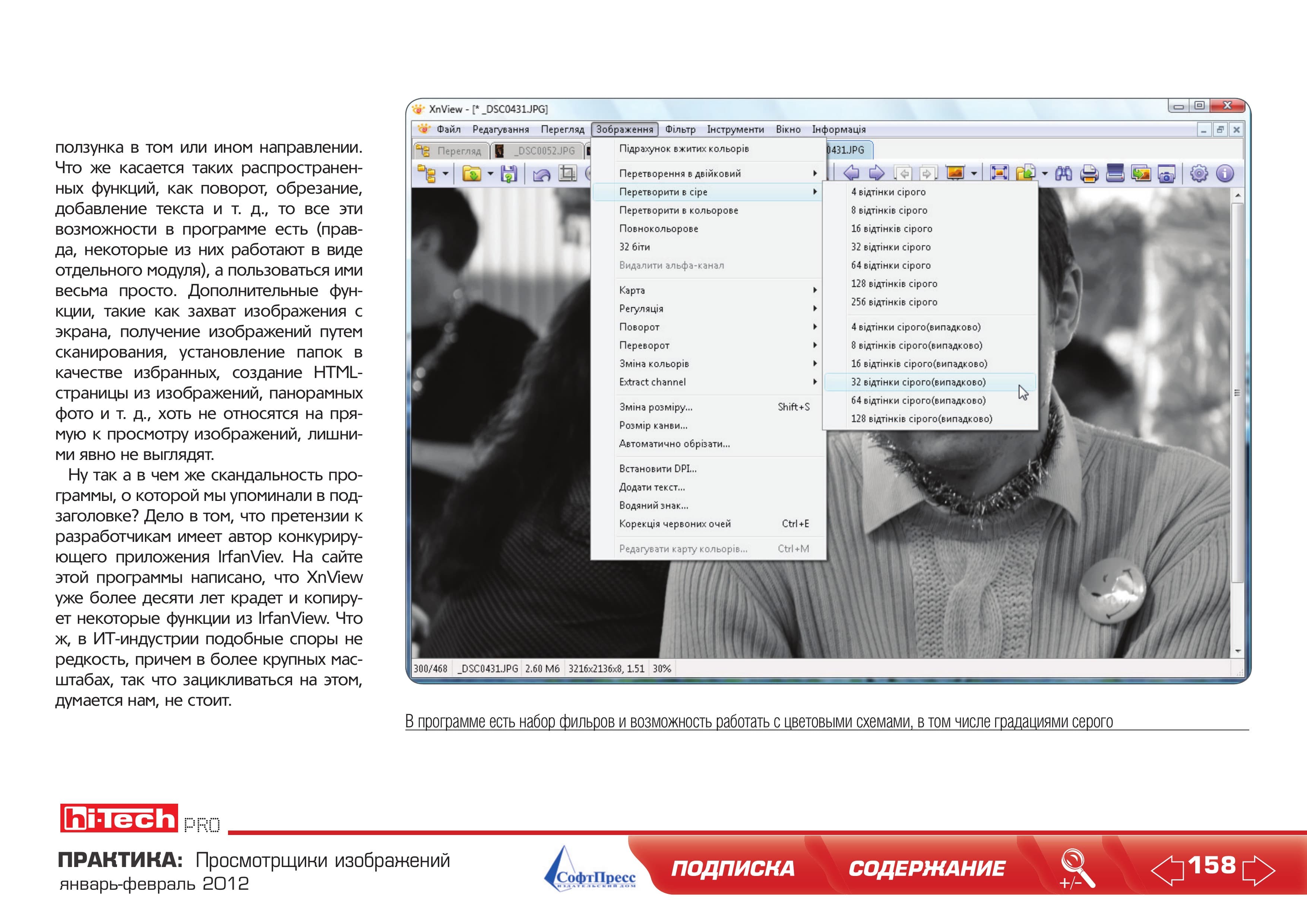Screen dimensions: 1307x924
Task: Select Додати текст... menu entry
Action: point(709,487)
